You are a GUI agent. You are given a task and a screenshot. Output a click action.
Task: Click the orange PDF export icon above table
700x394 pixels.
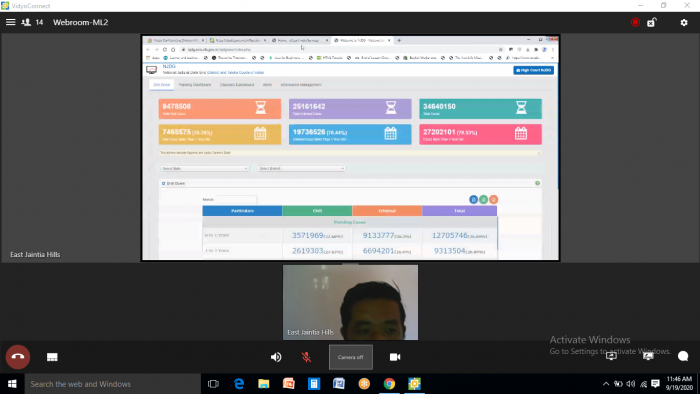click(x=493, y=199)
